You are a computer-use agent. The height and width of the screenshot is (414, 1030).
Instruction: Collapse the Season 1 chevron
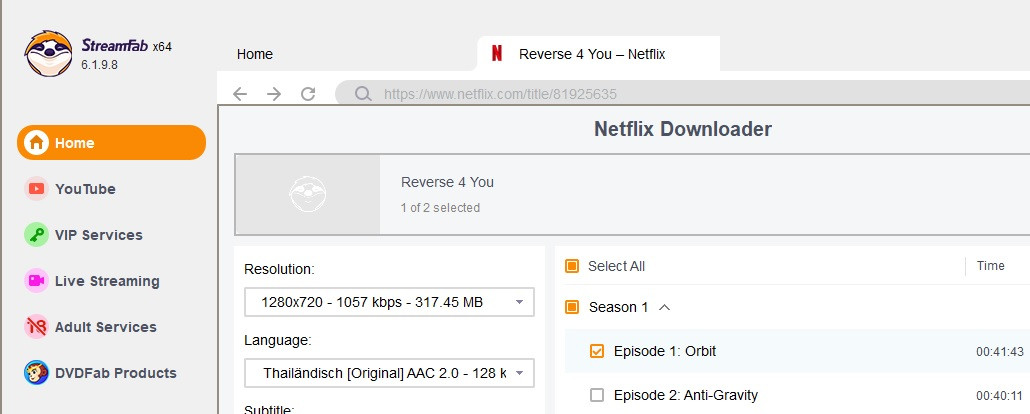click(x=664, y=307)
